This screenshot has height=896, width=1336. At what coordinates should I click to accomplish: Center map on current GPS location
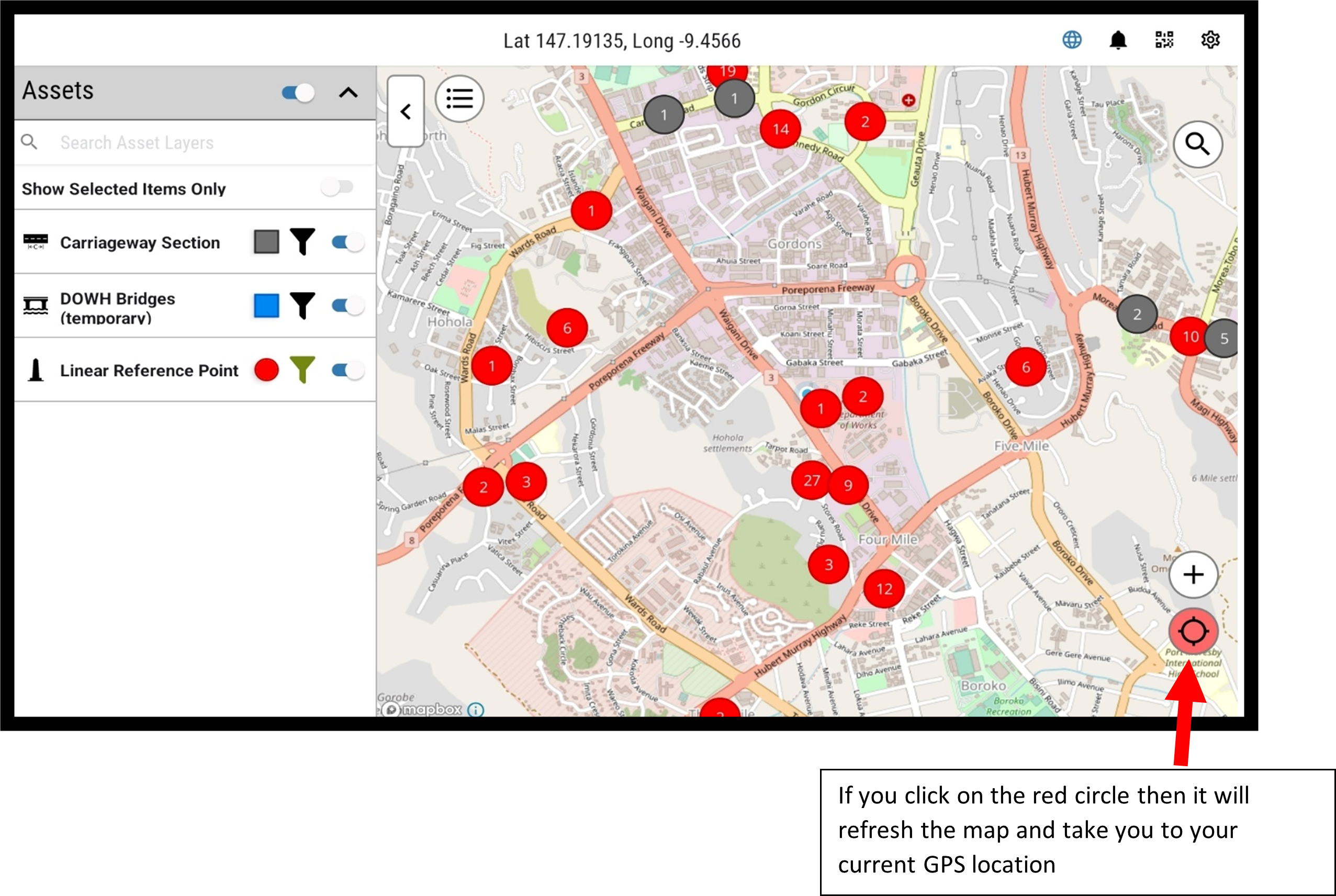[1193, 631]
